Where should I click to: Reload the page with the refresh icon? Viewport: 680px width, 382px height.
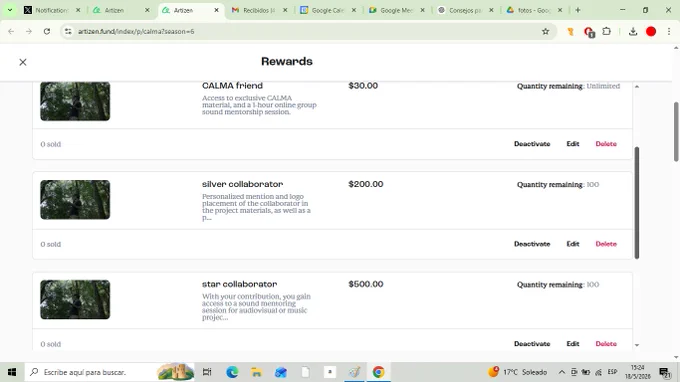(x=47, y=31)
